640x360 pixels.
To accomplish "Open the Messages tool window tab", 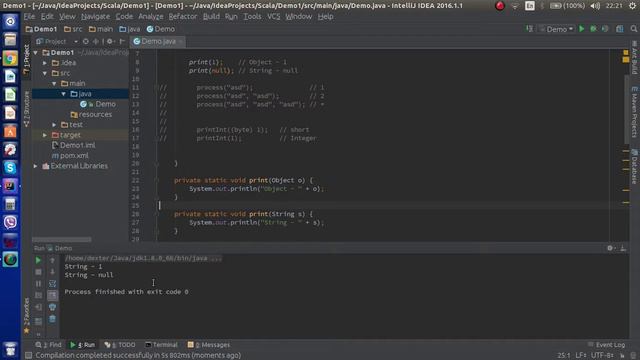I will (209, 345).
